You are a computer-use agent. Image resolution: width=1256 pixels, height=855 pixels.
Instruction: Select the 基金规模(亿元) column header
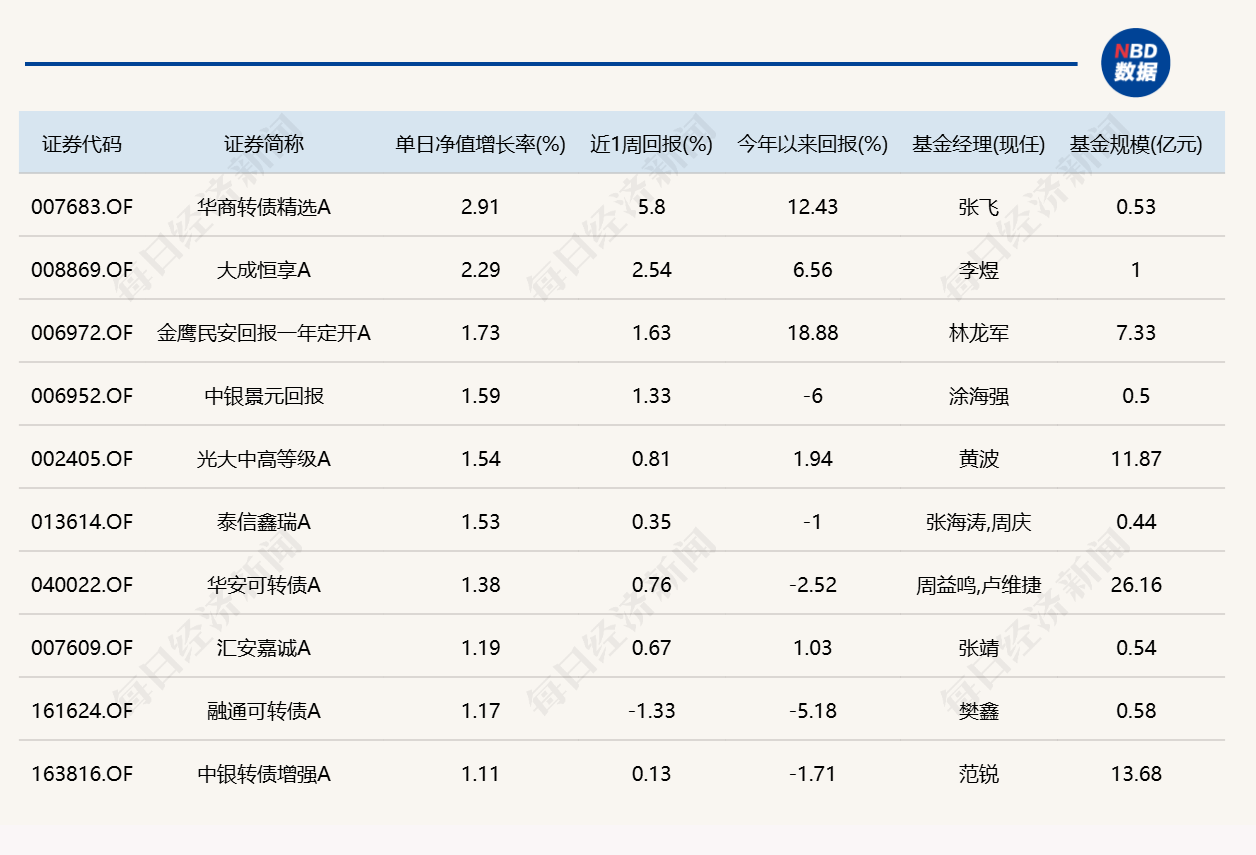[x=1136, y=144]
